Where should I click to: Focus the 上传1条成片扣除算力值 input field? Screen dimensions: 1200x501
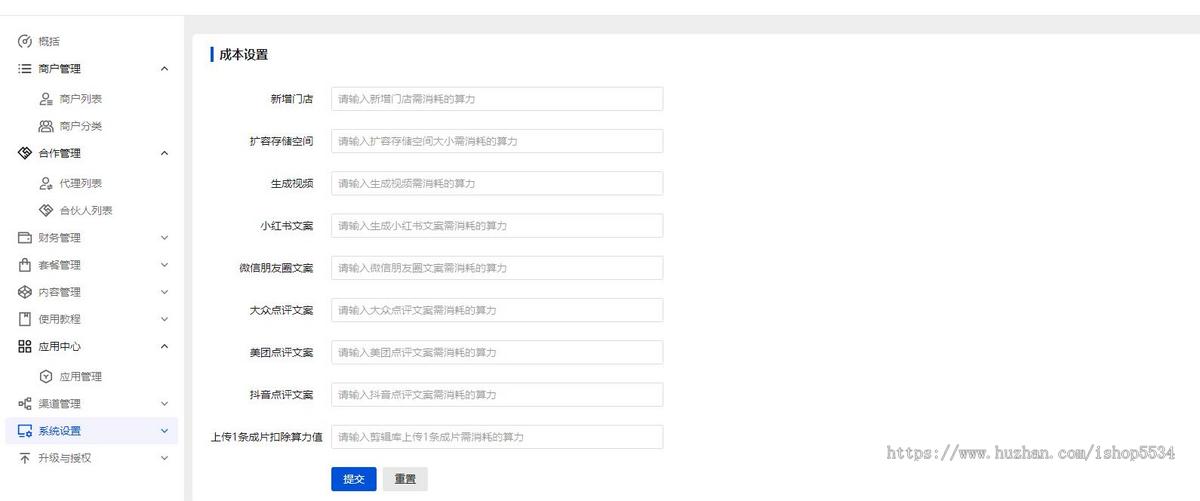click(497, 437)
